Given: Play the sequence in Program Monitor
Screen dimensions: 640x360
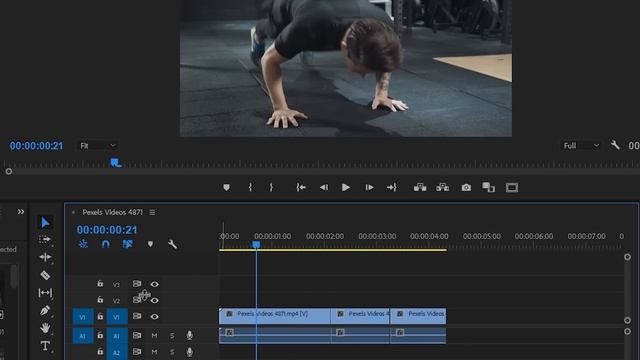Looking at the screenshot, I should 346,187.
